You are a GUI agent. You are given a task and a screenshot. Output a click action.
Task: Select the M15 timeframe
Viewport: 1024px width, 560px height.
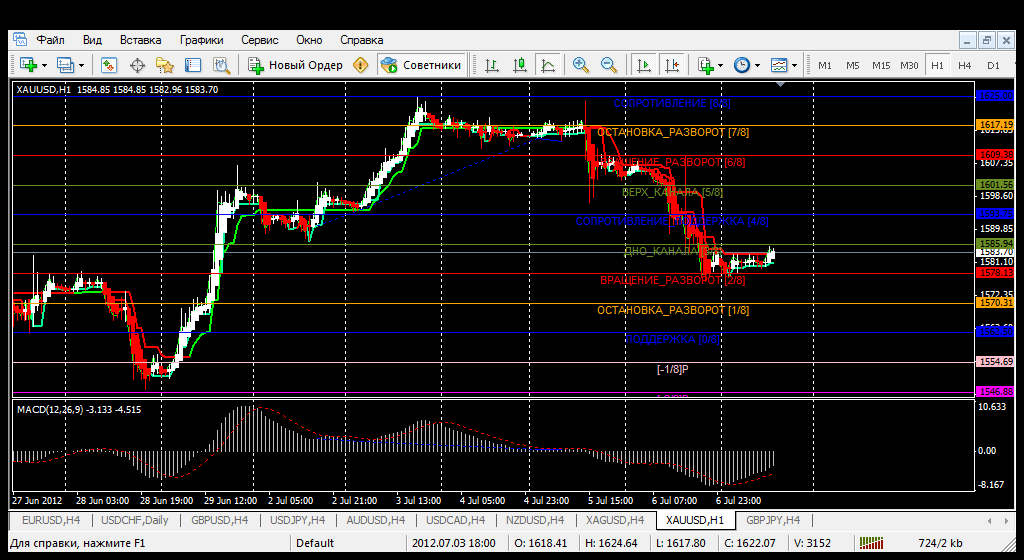point(881,65)
